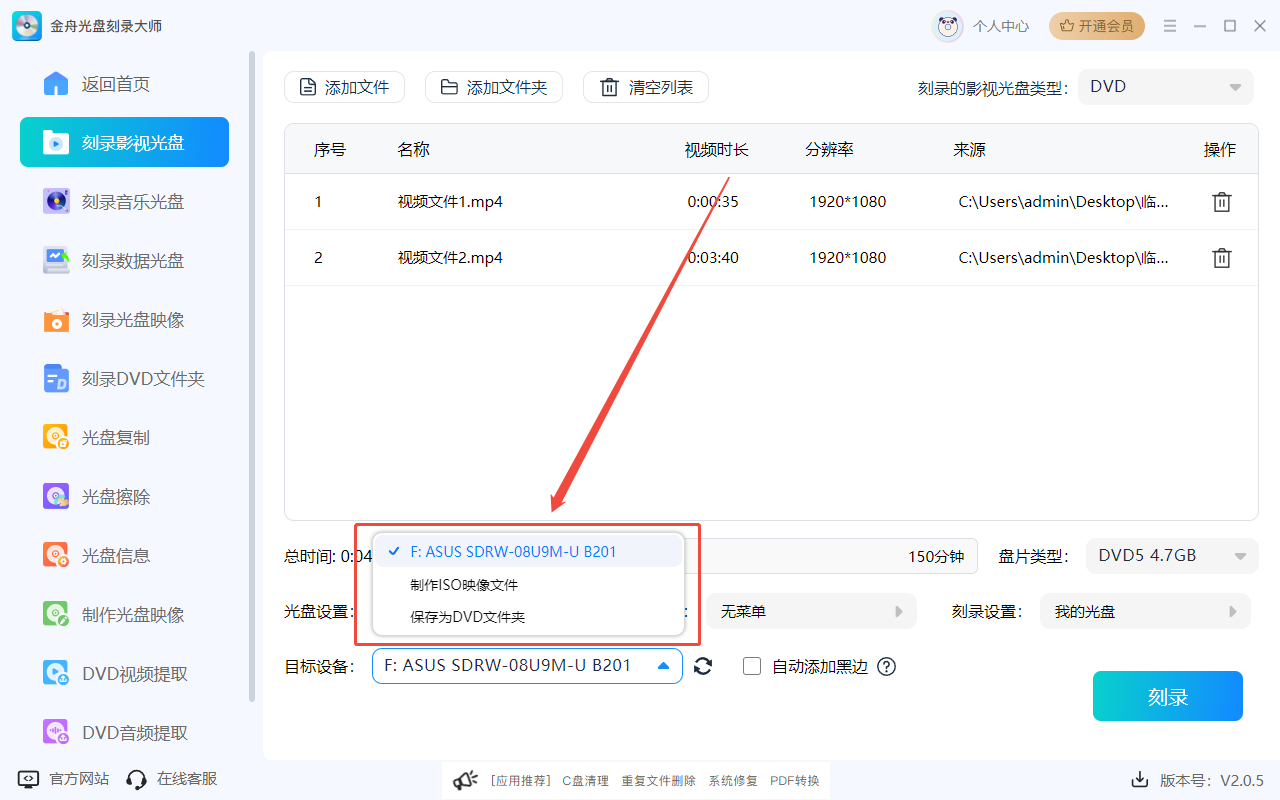The width and height of the screenshot is (1280, 800).
Task: Open the DVD音频提取 tool
Action: (x=124, y=732)
